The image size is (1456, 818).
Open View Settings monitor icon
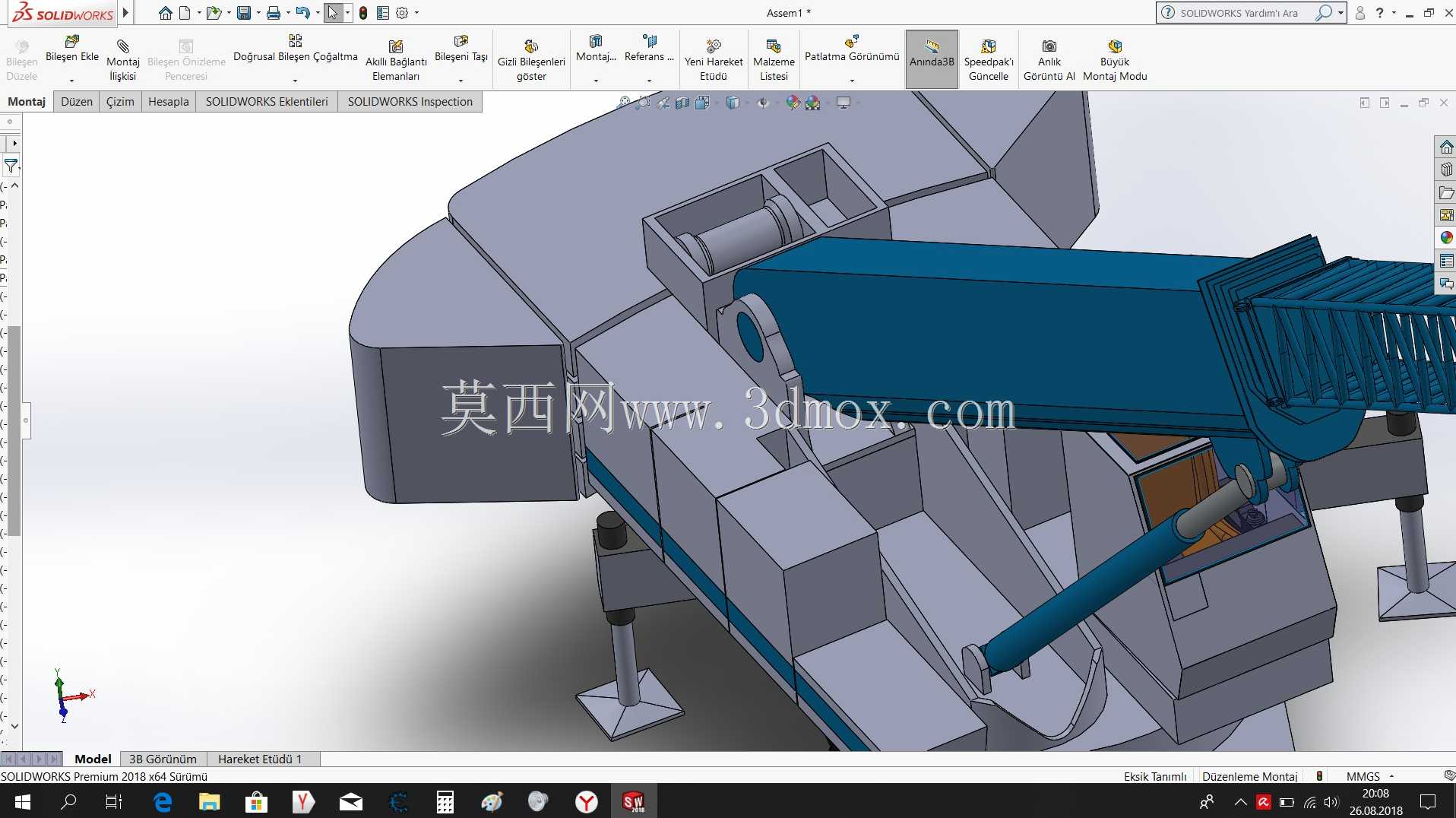pyautogui.click(x=843, y=103)
